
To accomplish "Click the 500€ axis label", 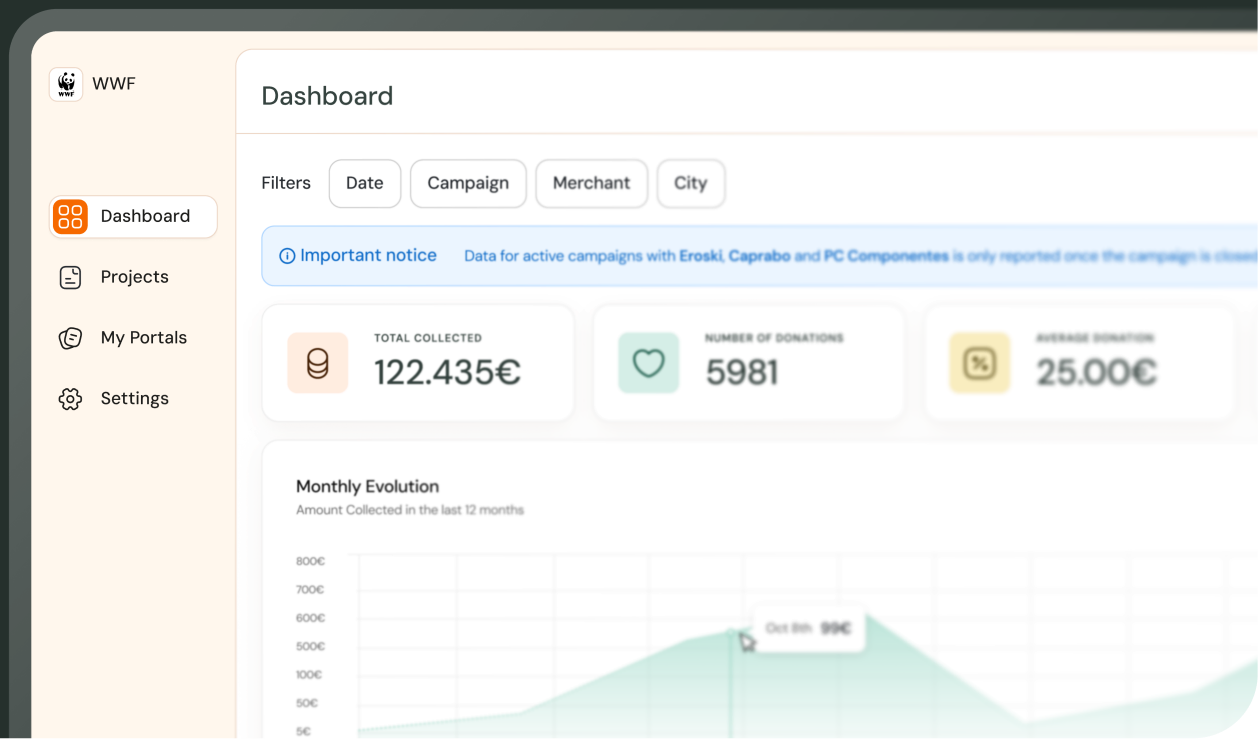I will coord(310,647).
